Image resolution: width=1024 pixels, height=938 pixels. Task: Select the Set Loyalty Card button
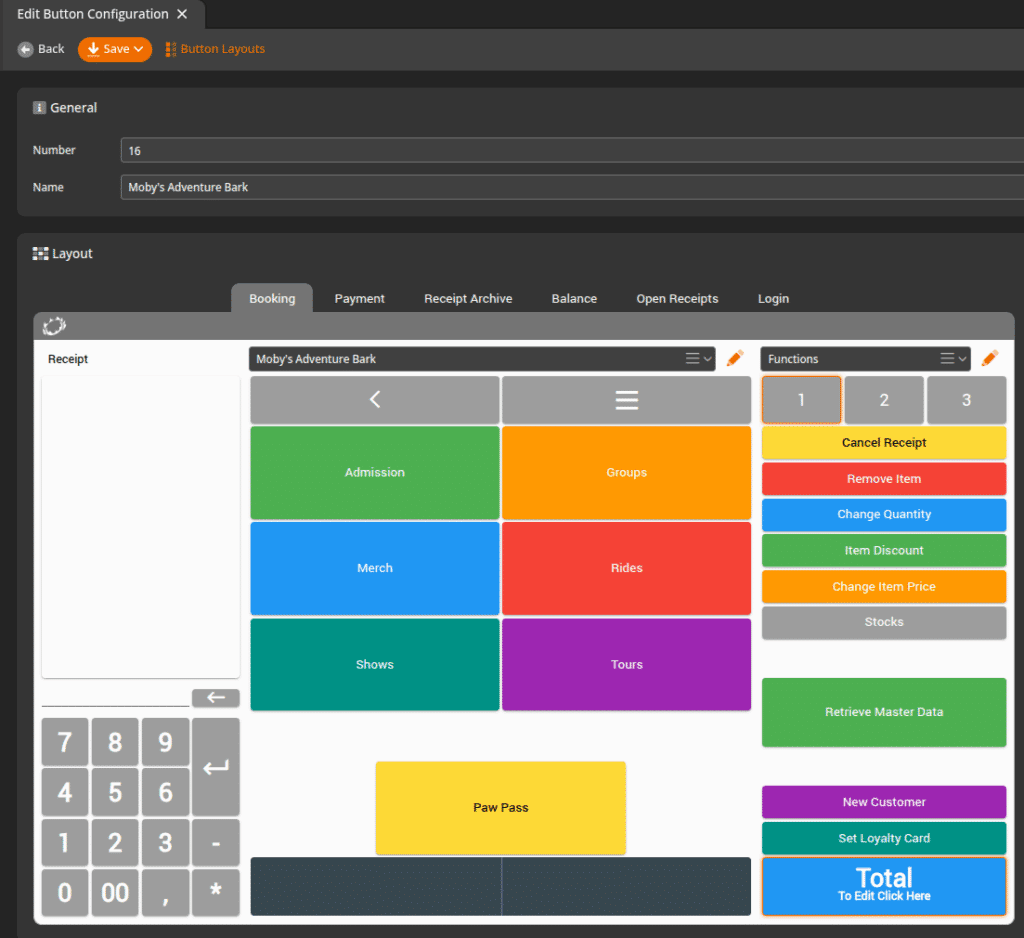(884, 838)
